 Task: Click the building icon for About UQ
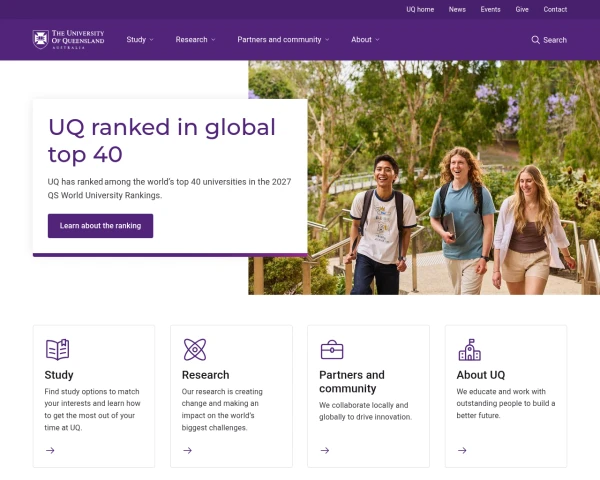click(x=470, y=349)
